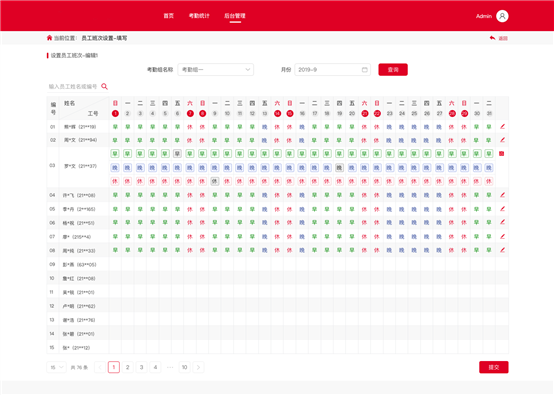Click the red date circle for day 21
This screenshot has height=395, width=554.
coord(365,113)
